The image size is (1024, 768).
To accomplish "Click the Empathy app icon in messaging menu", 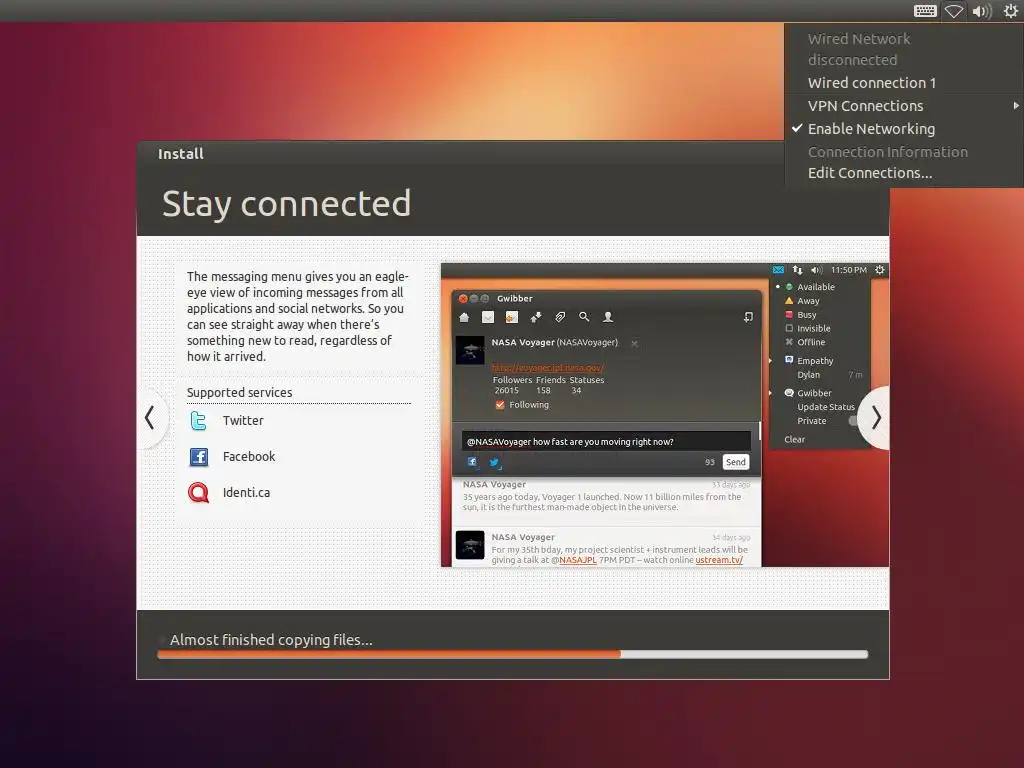I will [x=789, y=360].
